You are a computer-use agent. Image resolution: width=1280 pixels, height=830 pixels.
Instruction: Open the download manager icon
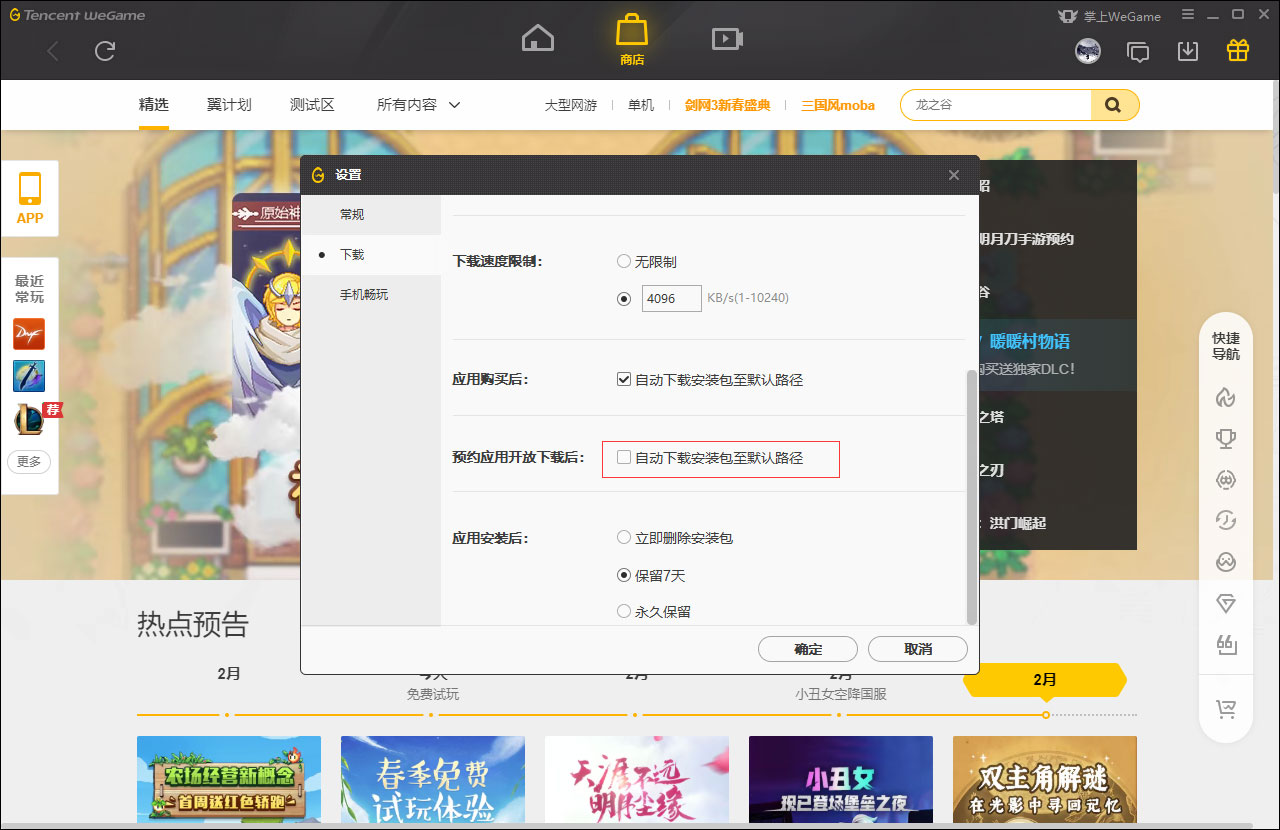click(x=1187, y=49)
